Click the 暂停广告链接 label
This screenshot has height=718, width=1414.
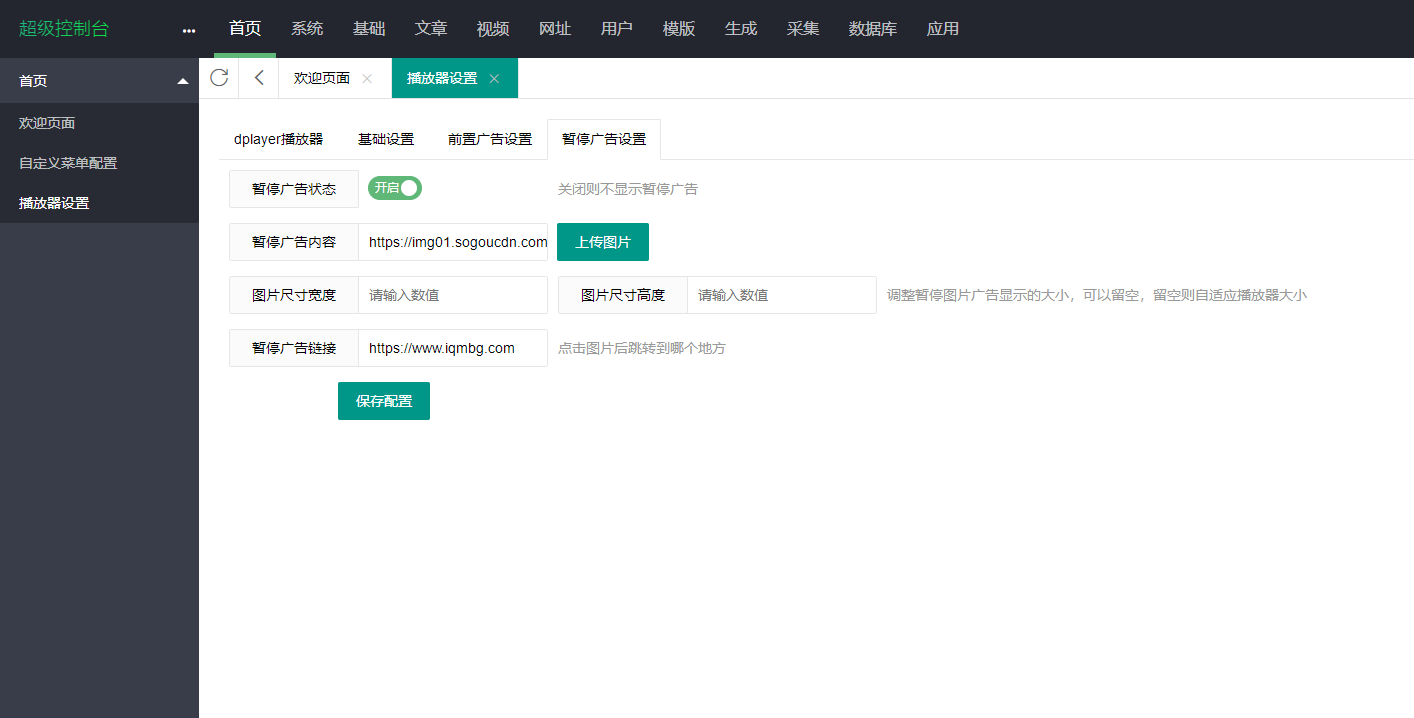click(x=294, y=348)
